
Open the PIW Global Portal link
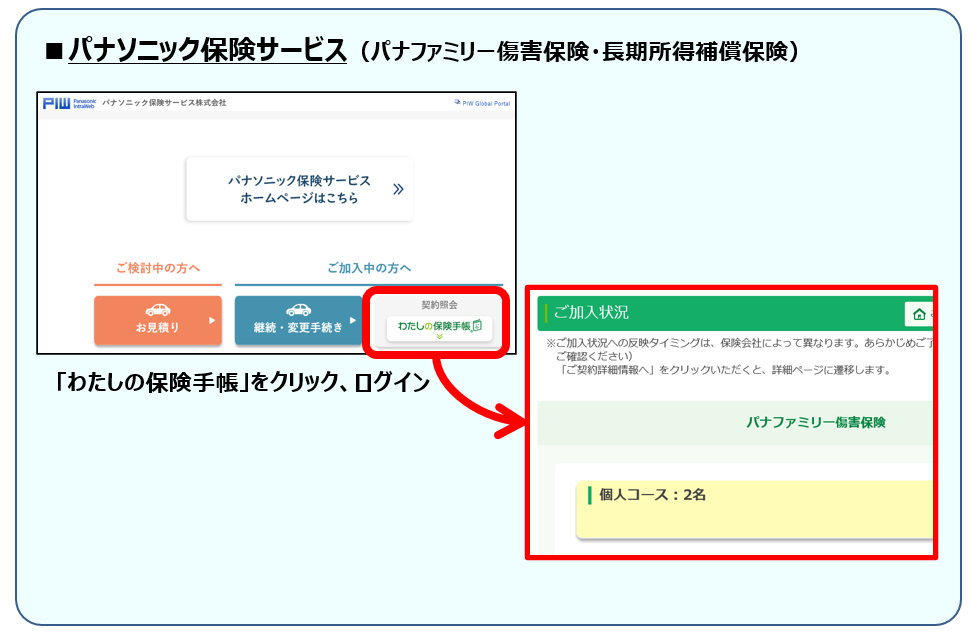point(487,101)
